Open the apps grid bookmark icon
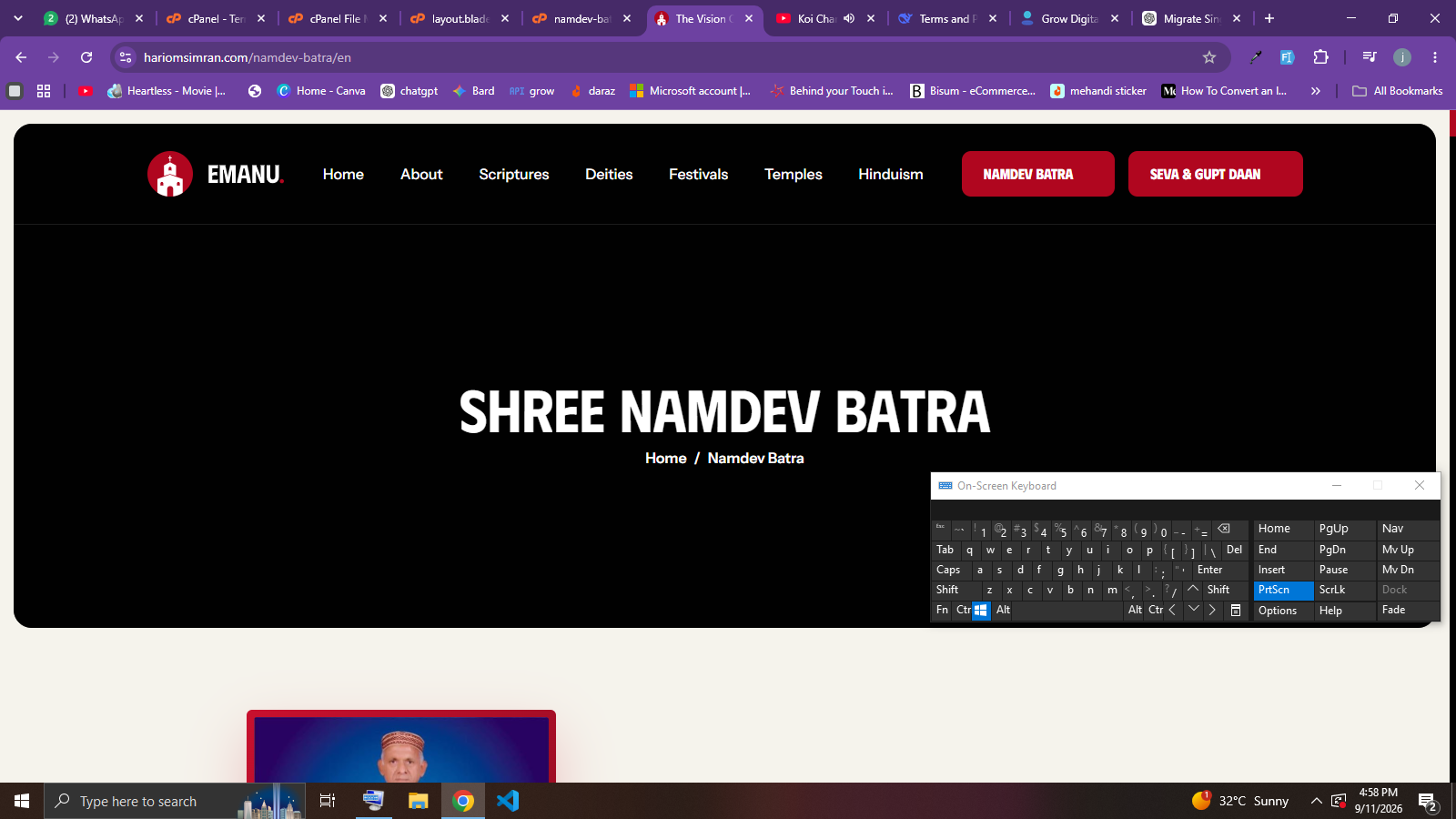Viewport: 1456px width, 819px height. 44,91
